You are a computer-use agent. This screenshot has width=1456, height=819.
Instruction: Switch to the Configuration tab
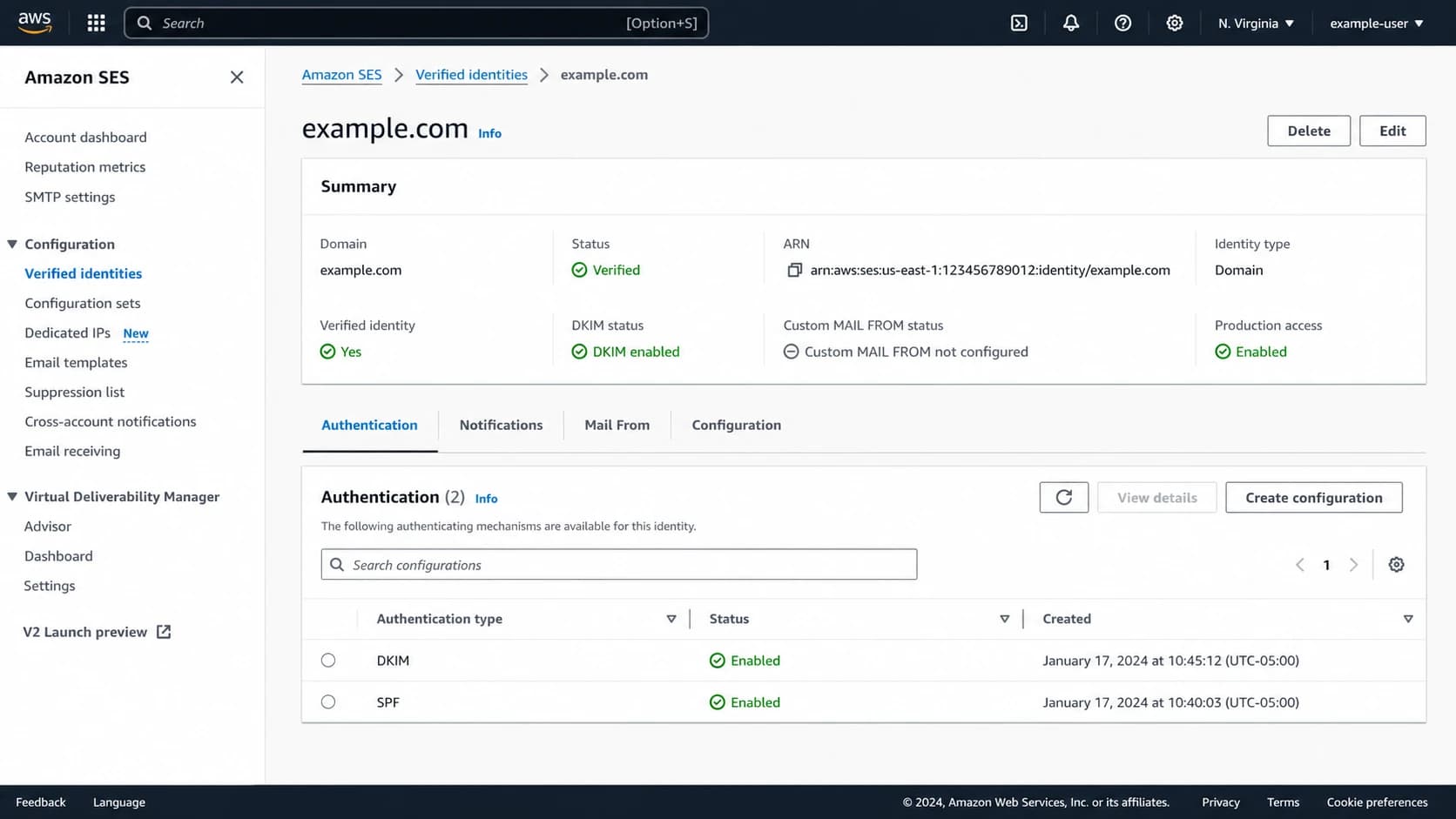(x=737, y=426)
